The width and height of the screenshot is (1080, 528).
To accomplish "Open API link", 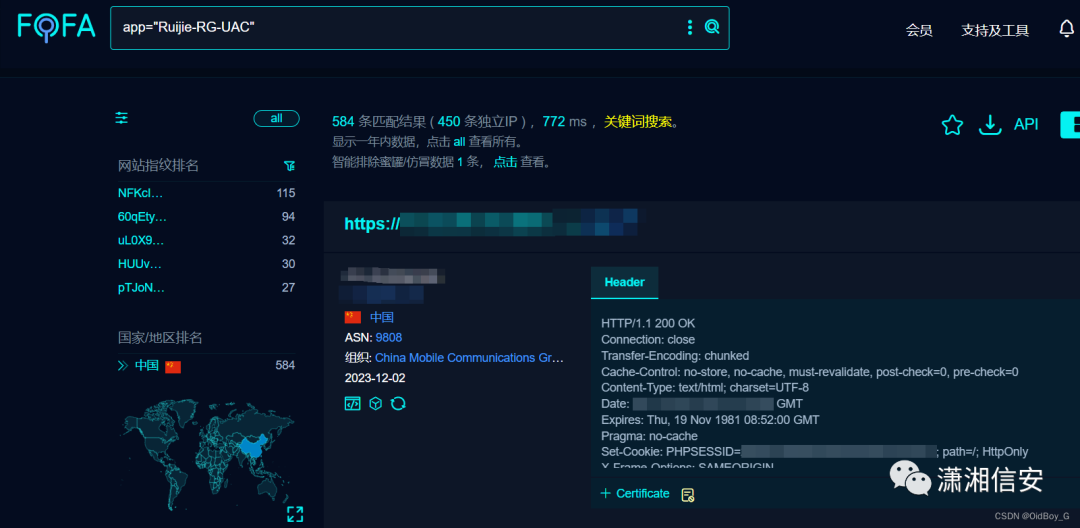I will pyautogui.click(x=1026, y=125).
